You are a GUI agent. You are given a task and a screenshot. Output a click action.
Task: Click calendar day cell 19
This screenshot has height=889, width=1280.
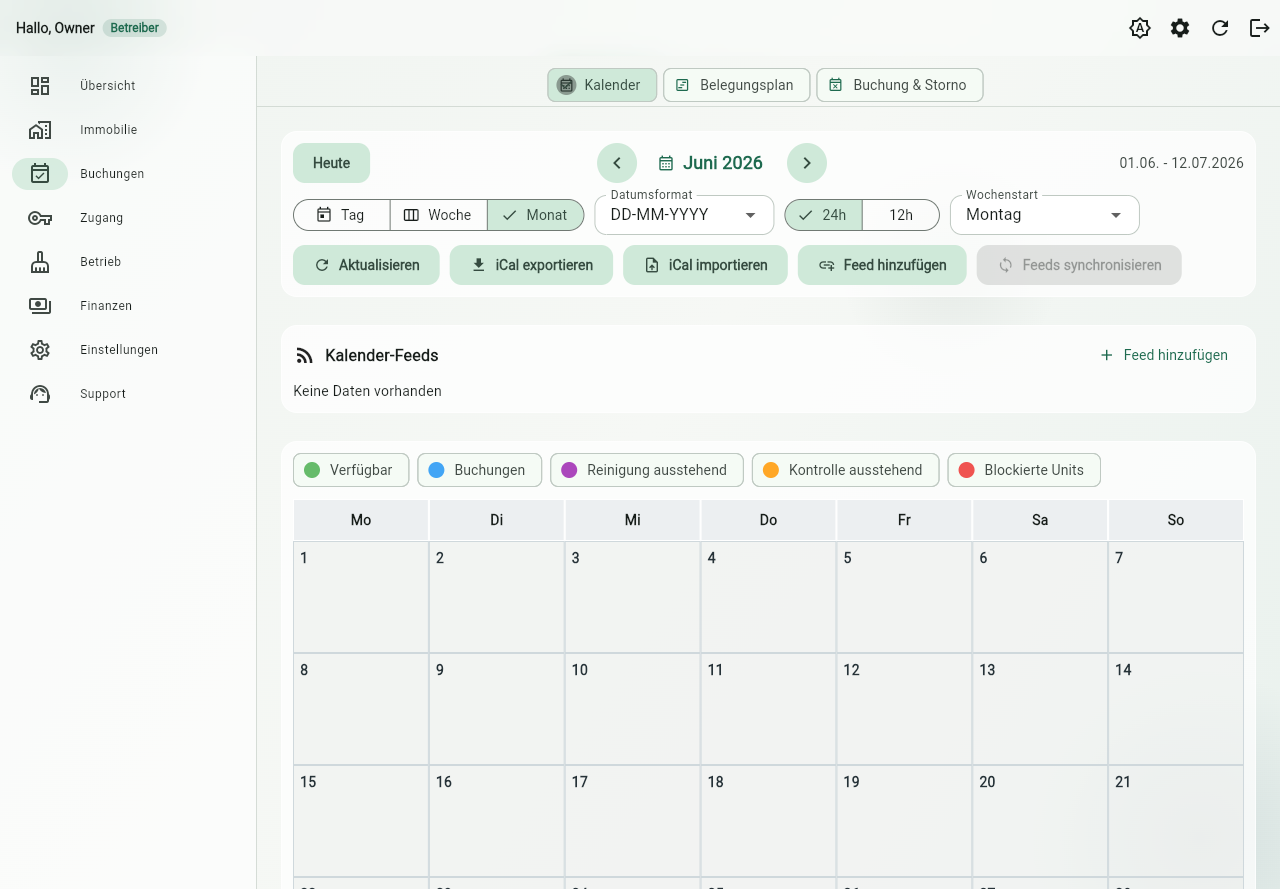pyautogui.click(x=904, y=821)
